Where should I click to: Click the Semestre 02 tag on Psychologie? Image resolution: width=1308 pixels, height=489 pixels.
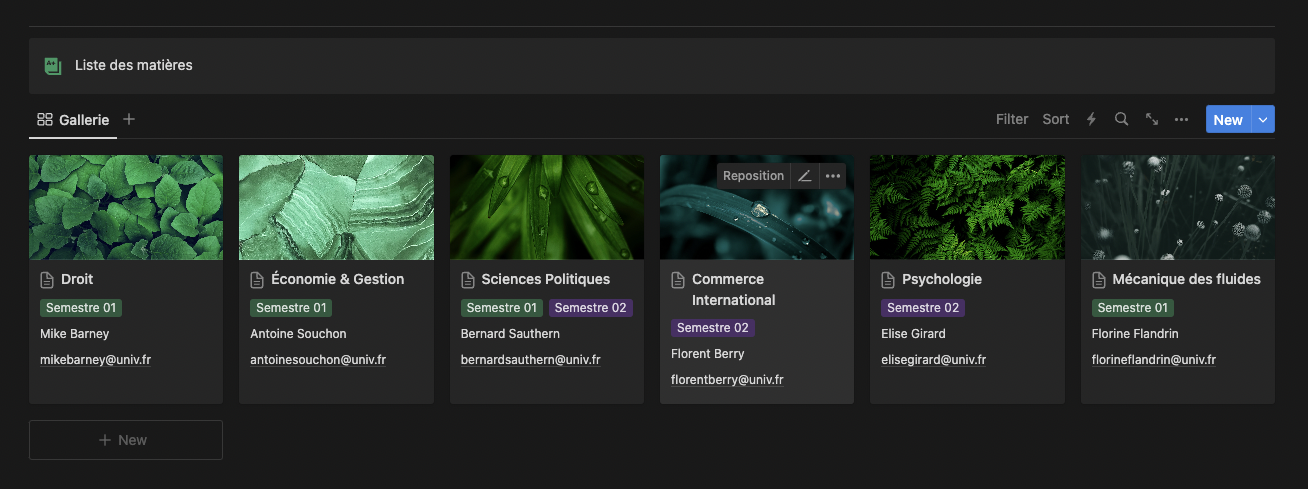coord(922,308)
